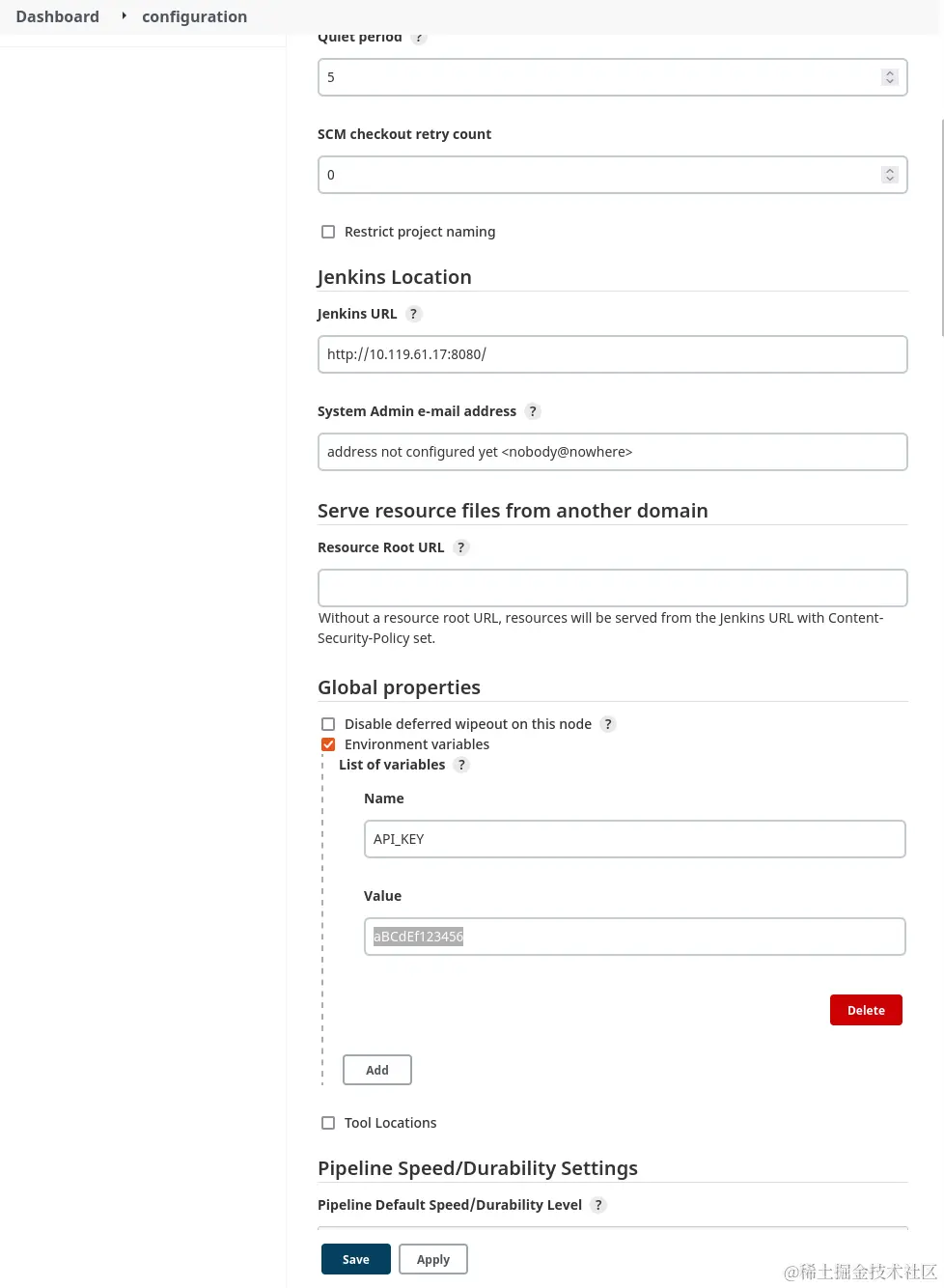Apply the configuration changes
Viewport: 944px width, 1288px height.
[x=433, y=1259]
